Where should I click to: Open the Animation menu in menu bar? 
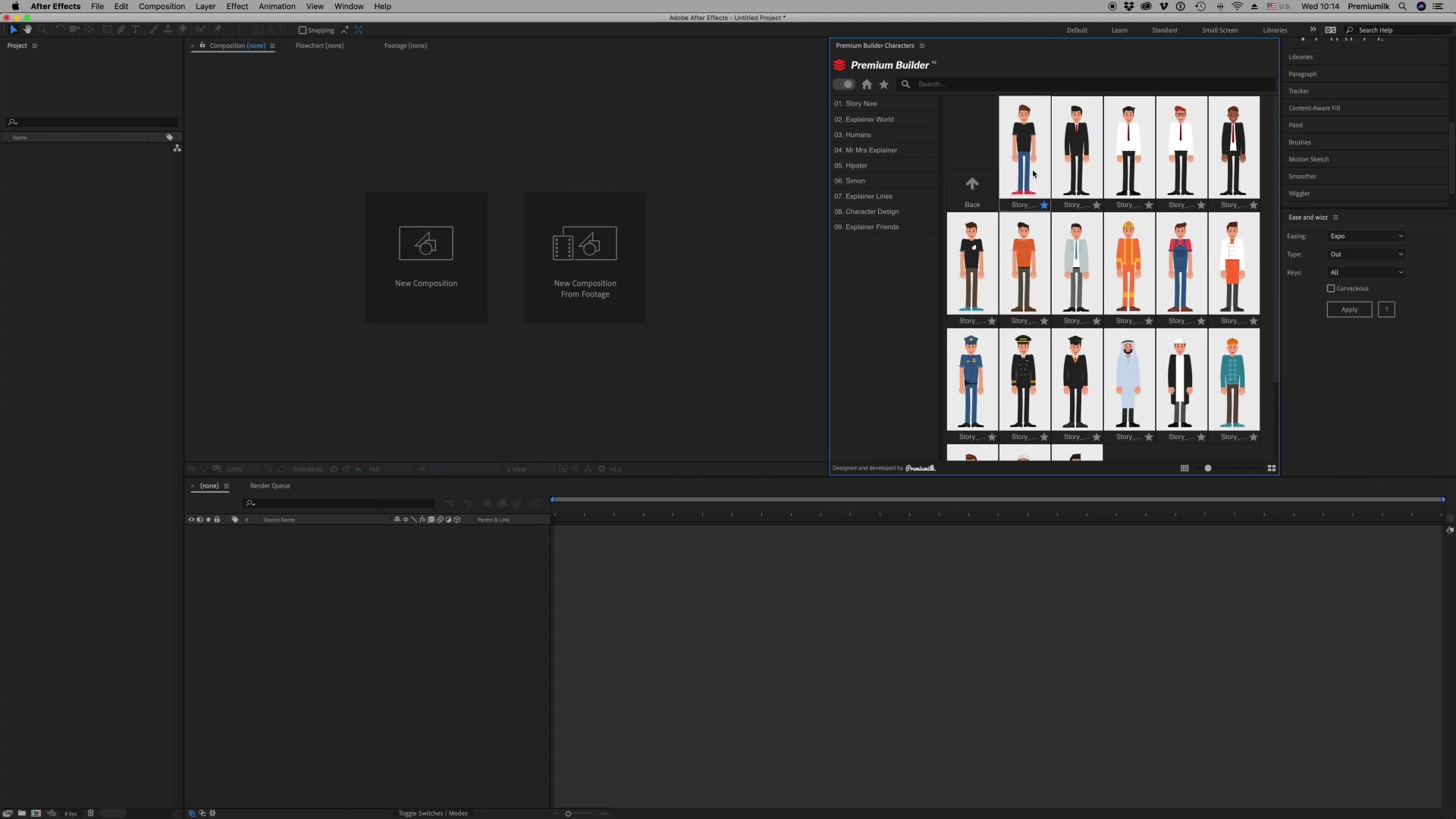click(276, 6)
